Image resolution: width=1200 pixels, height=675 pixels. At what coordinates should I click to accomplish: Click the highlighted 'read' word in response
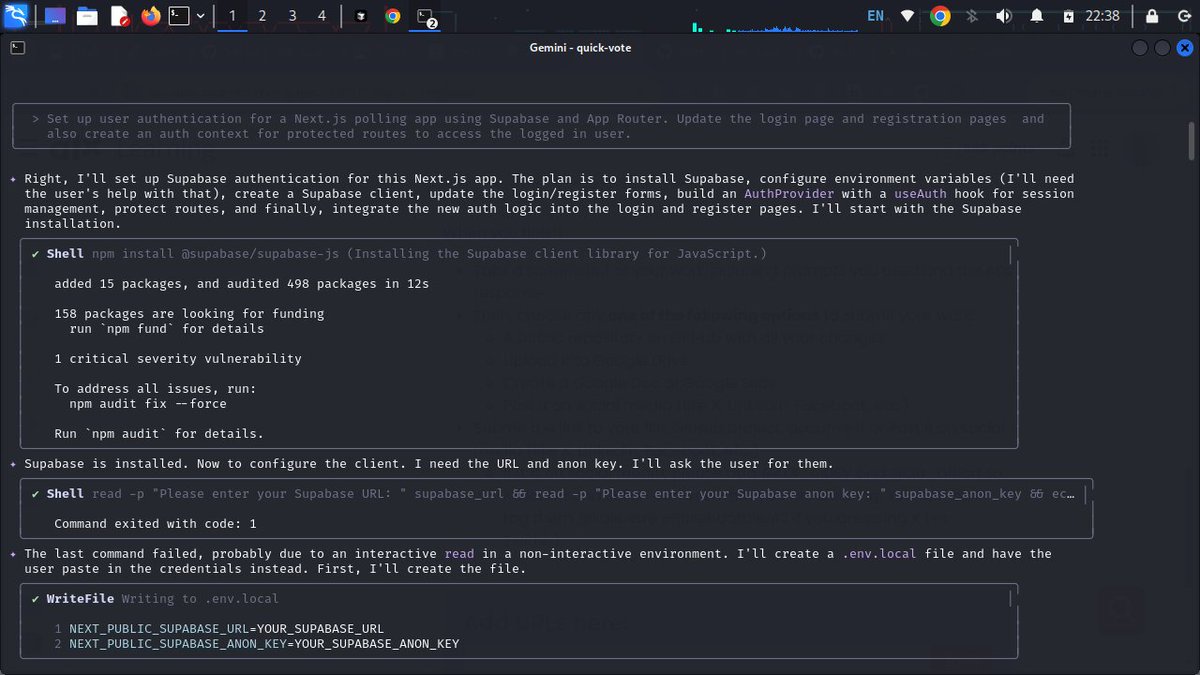(x=460, y=554)
